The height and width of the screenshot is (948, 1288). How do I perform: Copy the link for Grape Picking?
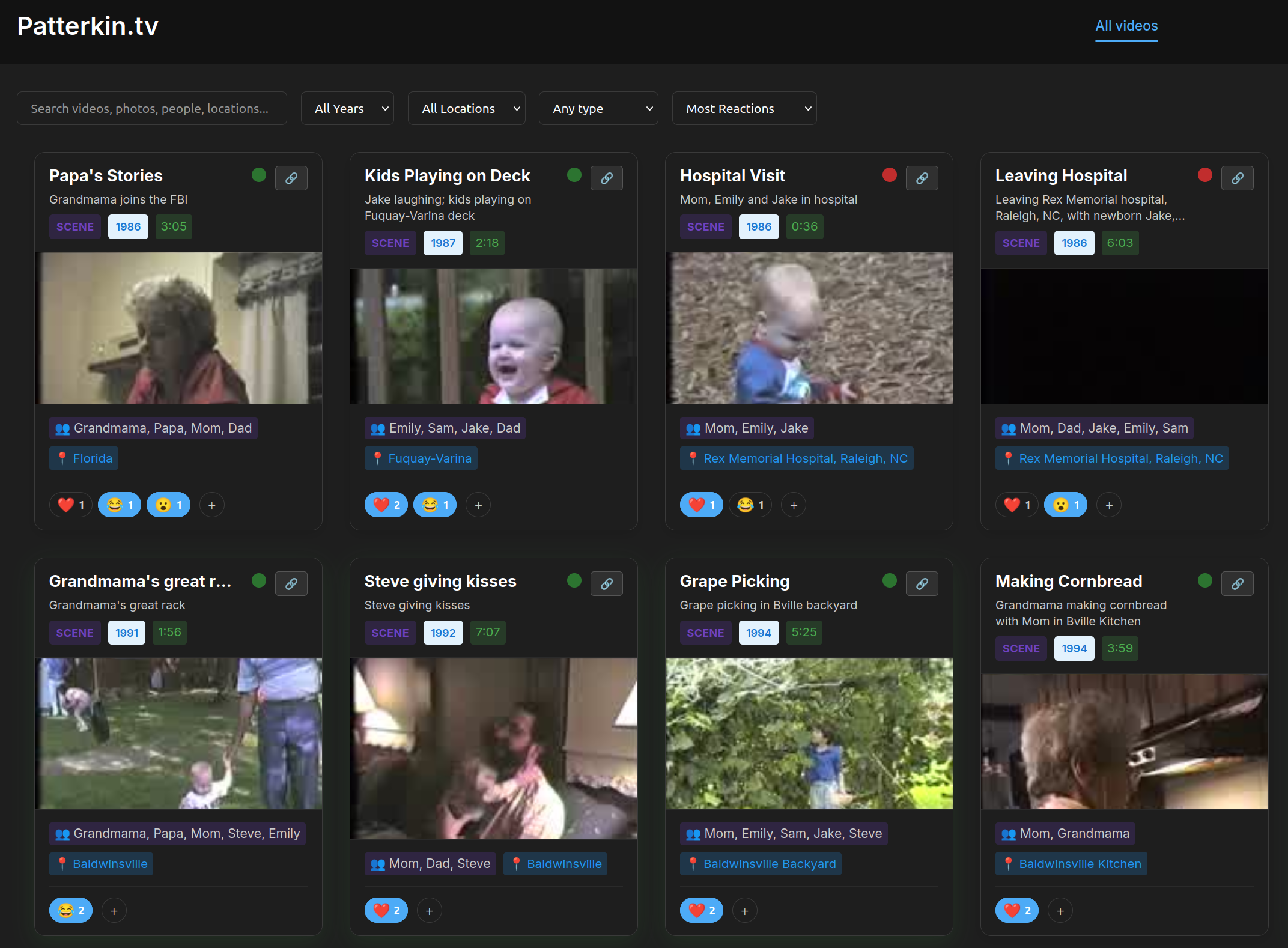click(x=922, y=583)
